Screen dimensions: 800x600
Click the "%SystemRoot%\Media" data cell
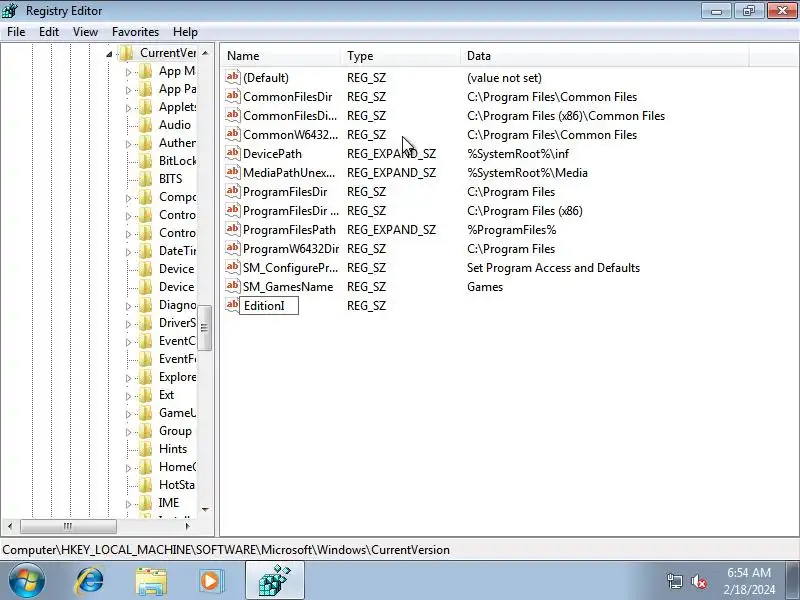tap(527, 172)
